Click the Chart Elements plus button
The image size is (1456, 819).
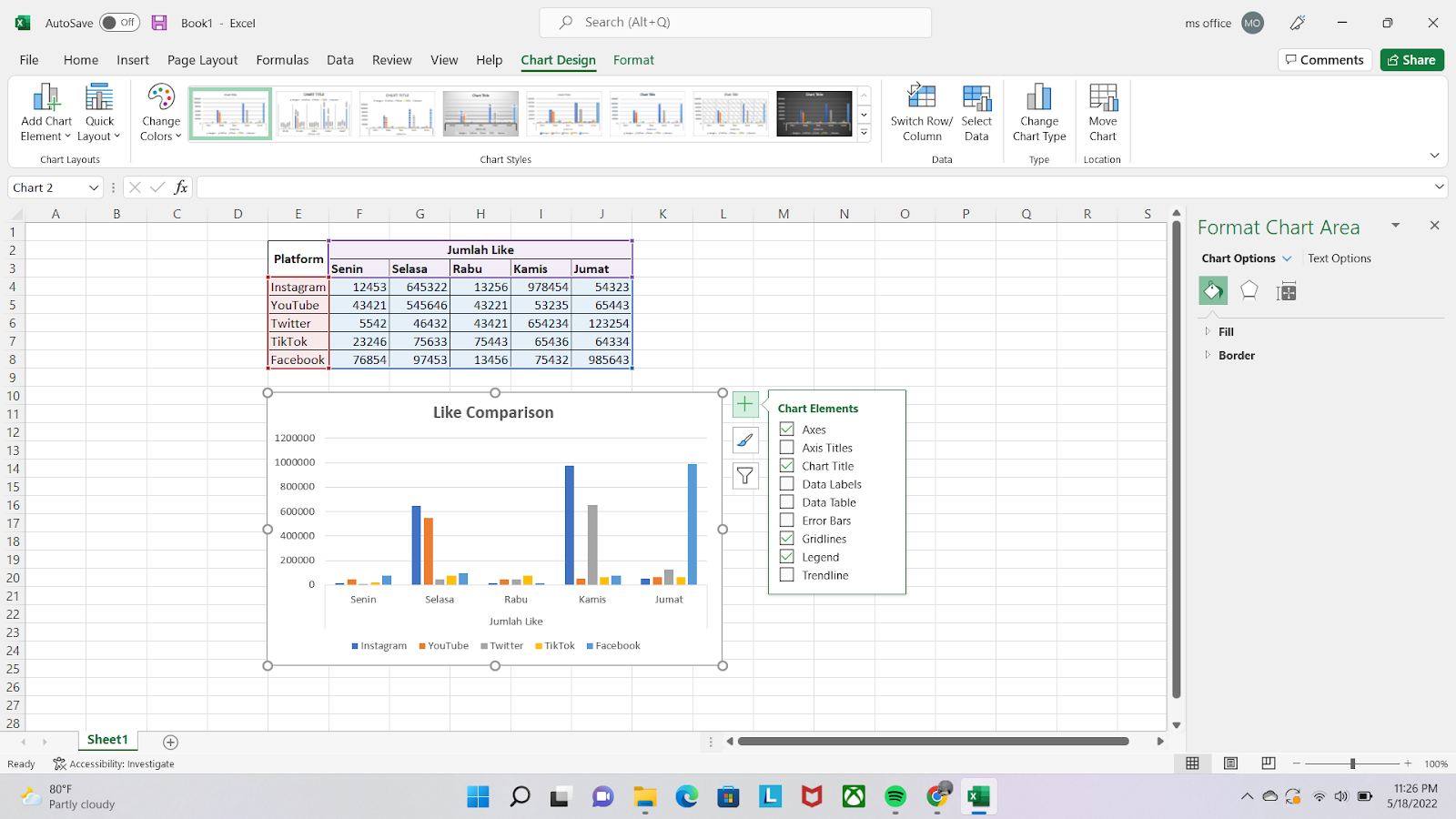click(745, 404)
